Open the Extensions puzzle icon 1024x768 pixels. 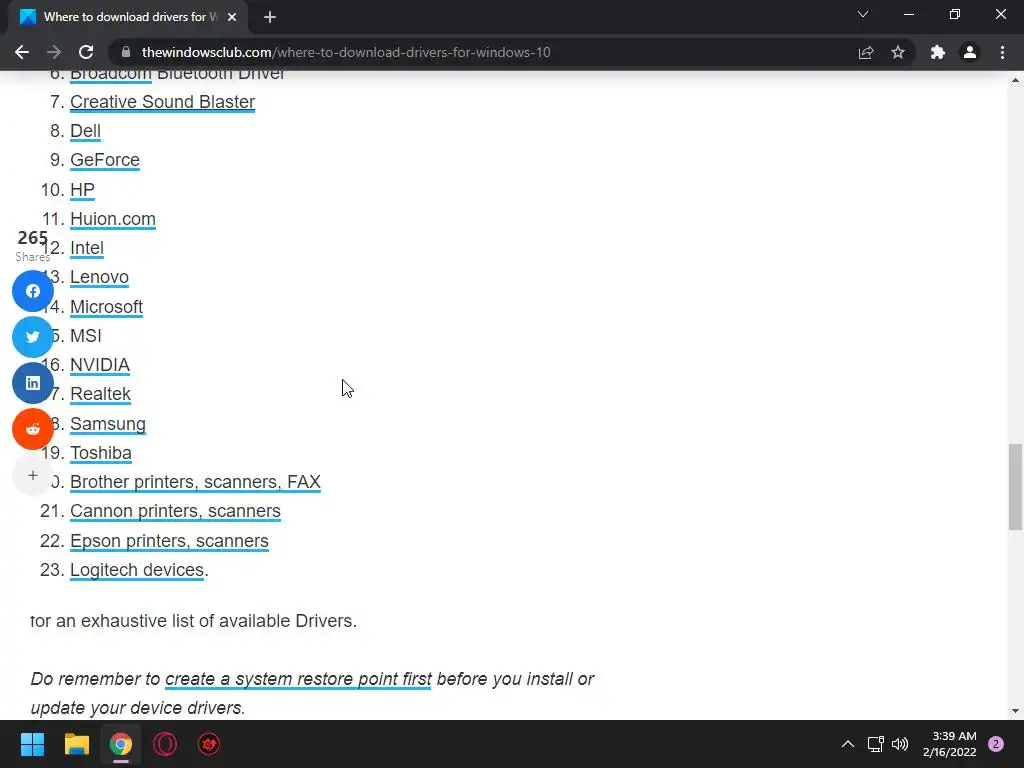point(938,52)
